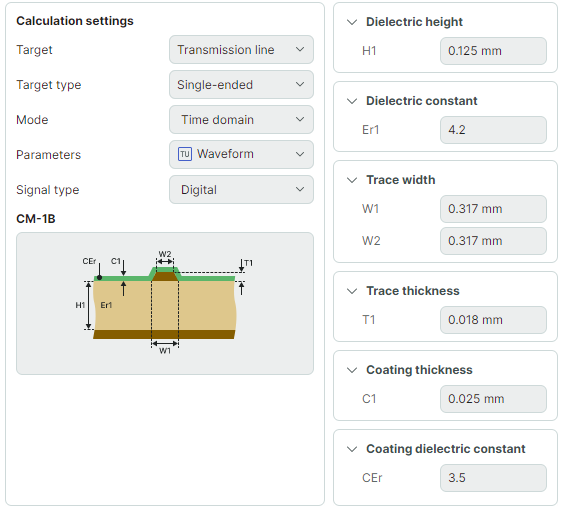This screenshot has width=562, height=506.
Task: Edit the W2 trace width field
Action: pos(493,241)
